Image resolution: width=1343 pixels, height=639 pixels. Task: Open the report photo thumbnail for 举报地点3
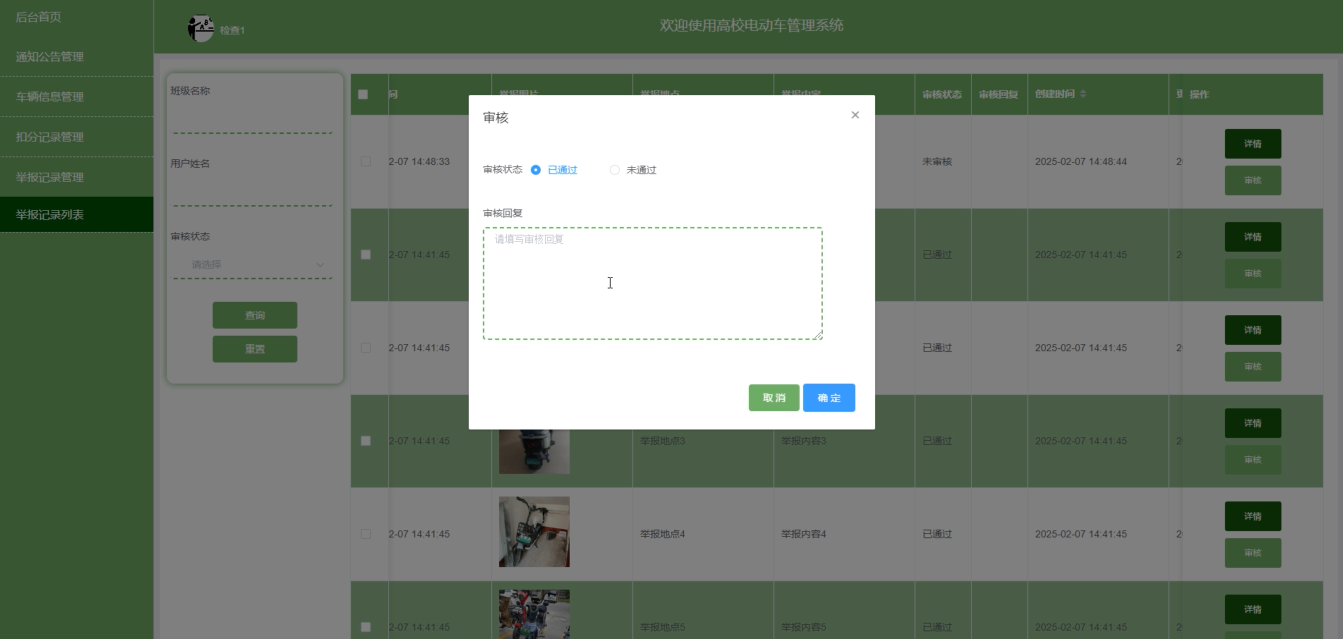click(x=534, y=451)
